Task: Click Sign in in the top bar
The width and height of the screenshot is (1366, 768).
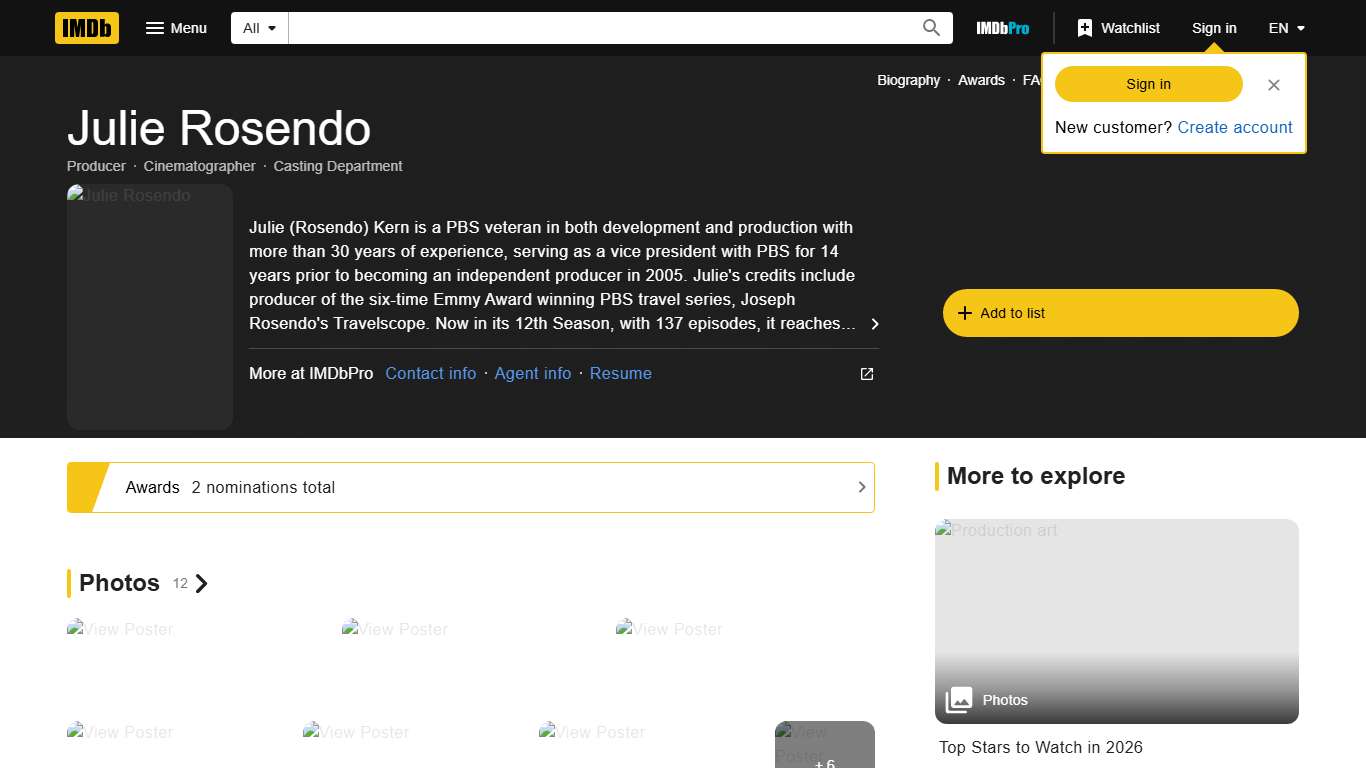Action: (1213, 28)
